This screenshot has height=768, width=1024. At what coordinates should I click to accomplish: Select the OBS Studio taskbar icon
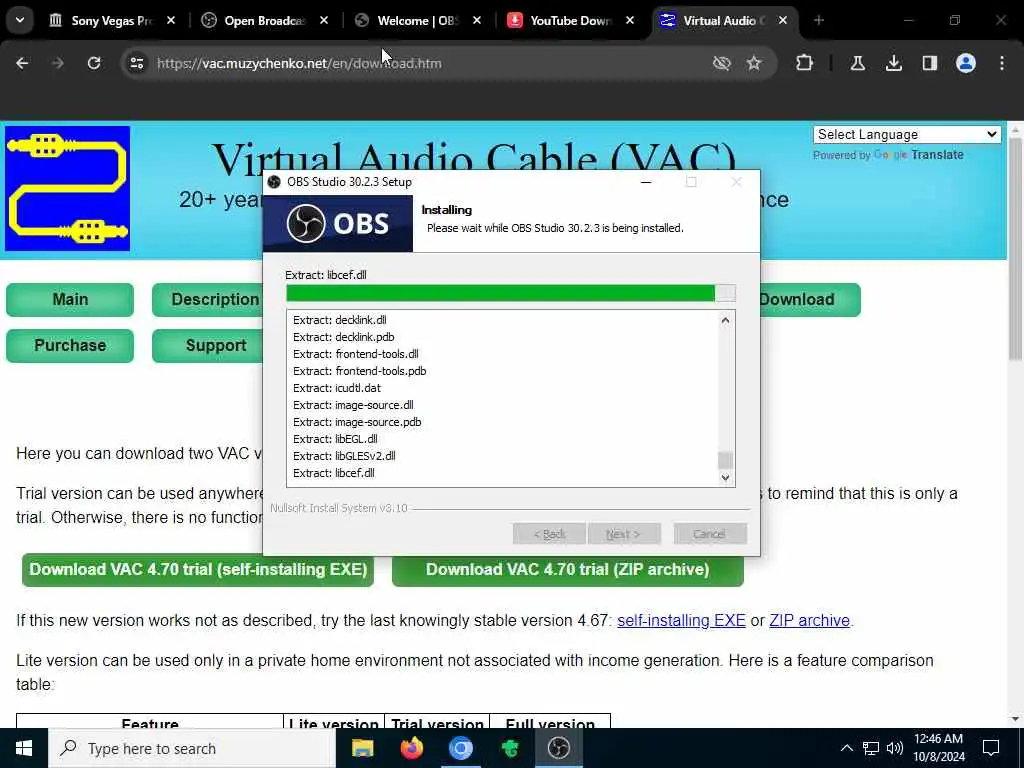(x=559, y=748)
